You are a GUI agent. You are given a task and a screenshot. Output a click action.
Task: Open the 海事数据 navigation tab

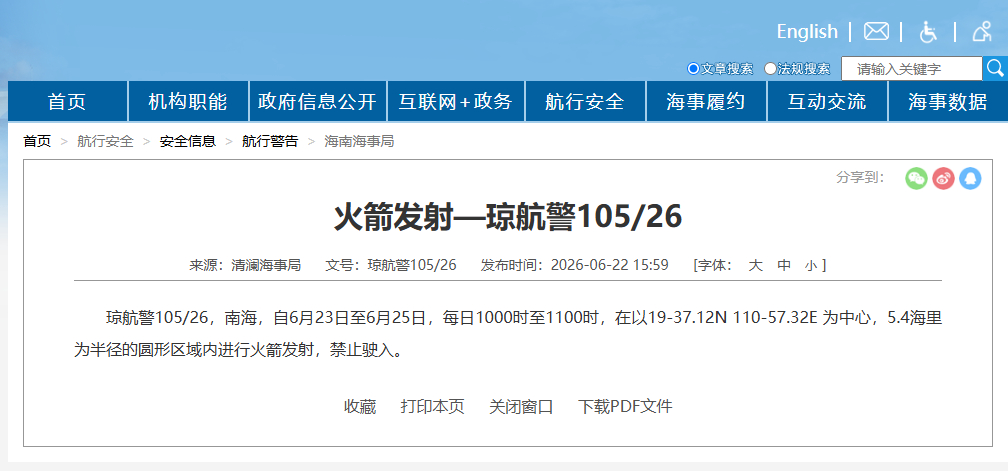click(948, 101)
